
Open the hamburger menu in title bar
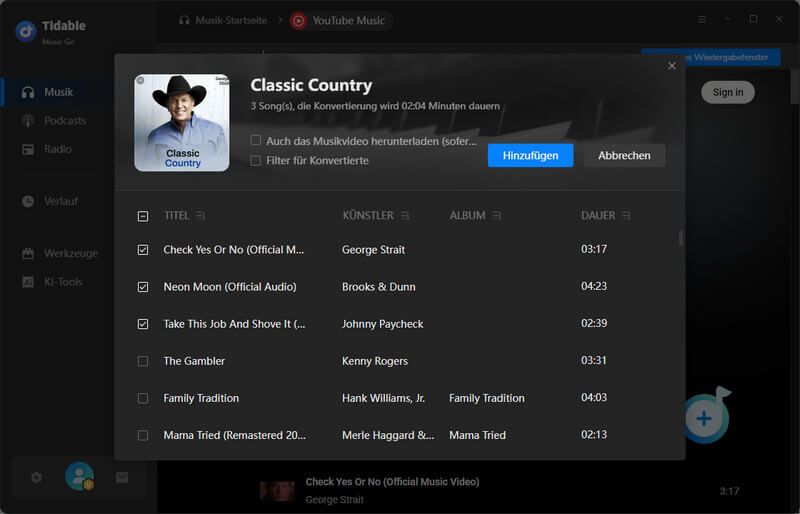(x=702, y=19)
